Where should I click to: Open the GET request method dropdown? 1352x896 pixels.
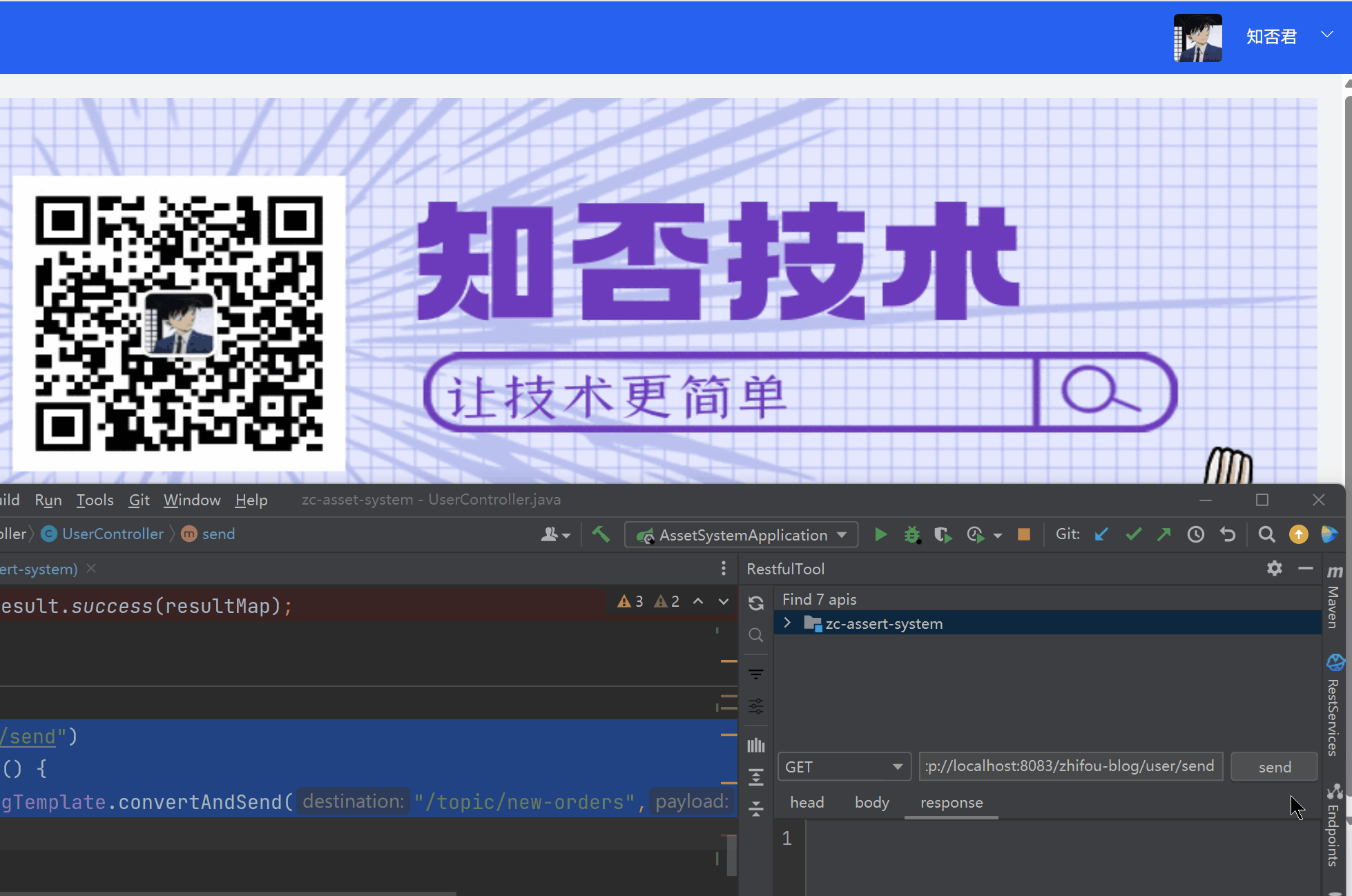click(x=844, y=766)
